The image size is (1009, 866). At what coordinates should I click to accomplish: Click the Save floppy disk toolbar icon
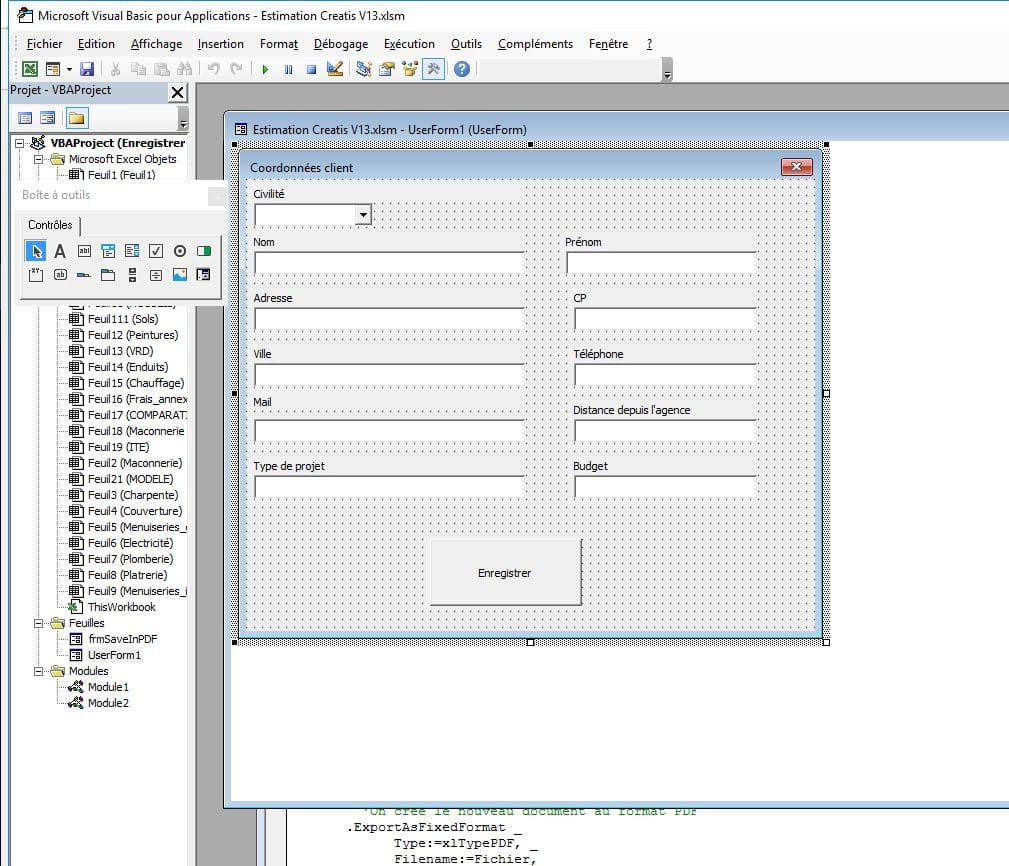[87, 69]
